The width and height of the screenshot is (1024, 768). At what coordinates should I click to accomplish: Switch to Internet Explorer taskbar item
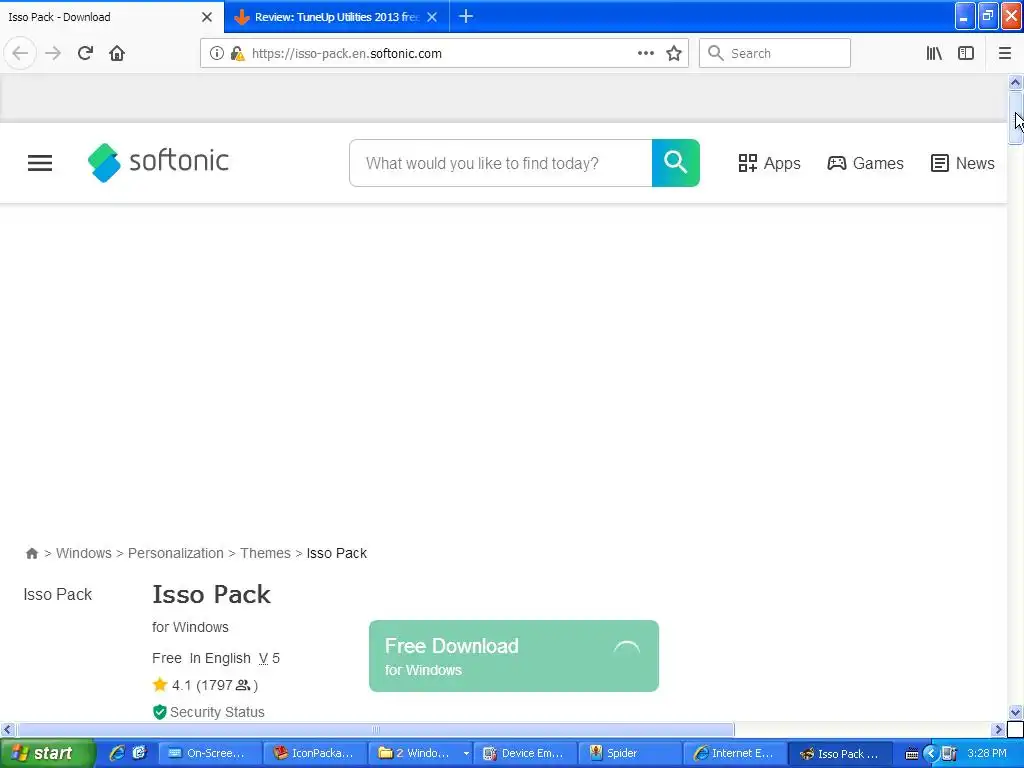735,753
